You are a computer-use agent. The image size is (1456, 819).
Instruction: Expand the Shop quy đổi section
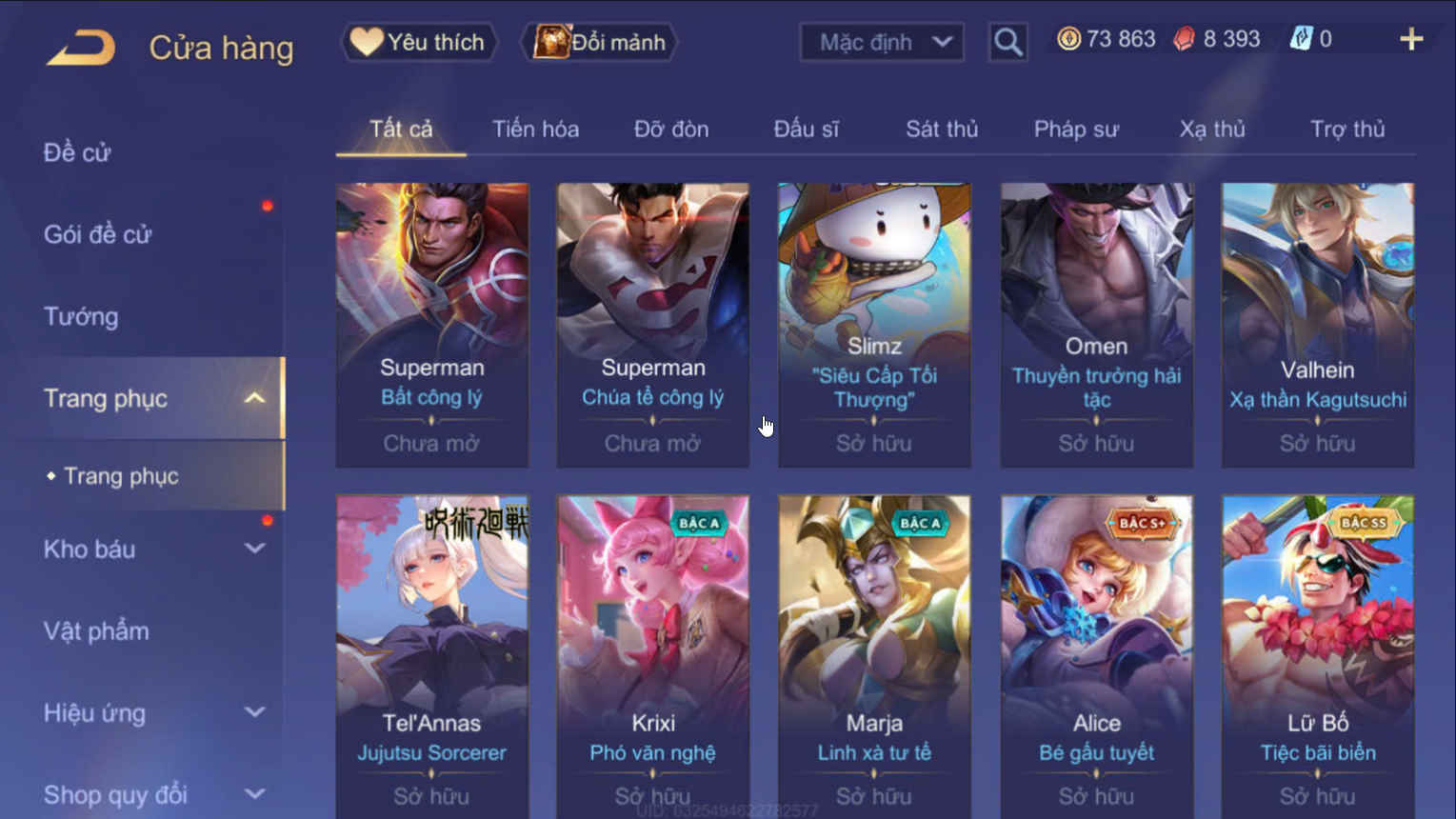click(254, 794)
